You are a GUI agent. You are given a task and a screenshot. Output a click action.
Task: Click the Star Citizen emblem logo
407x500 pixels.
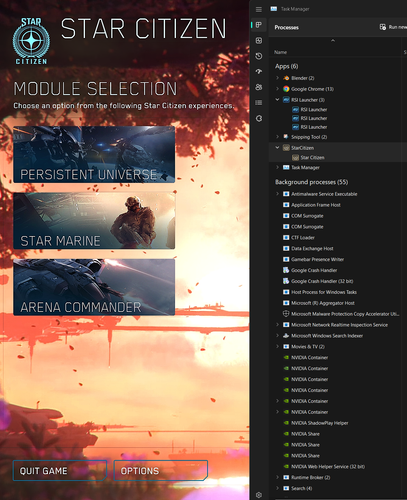pyautogui.click(x=31, y=41)
